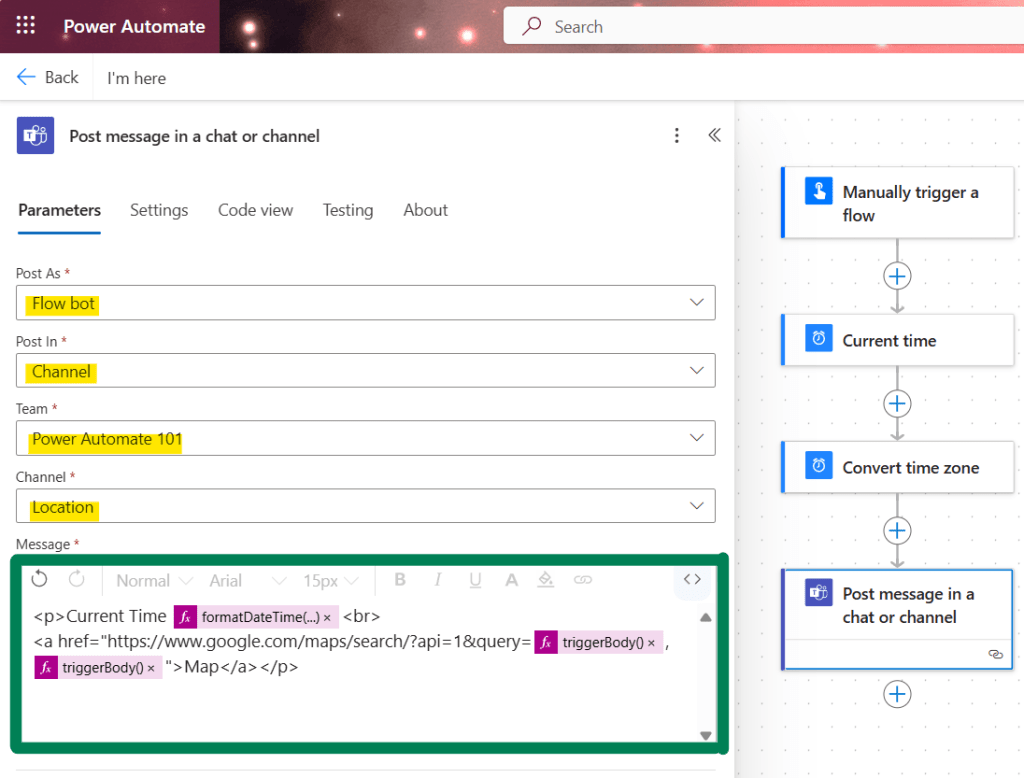1024x778 pixels.
Task: Click the bold formatting icon
Action: [400, 580]
